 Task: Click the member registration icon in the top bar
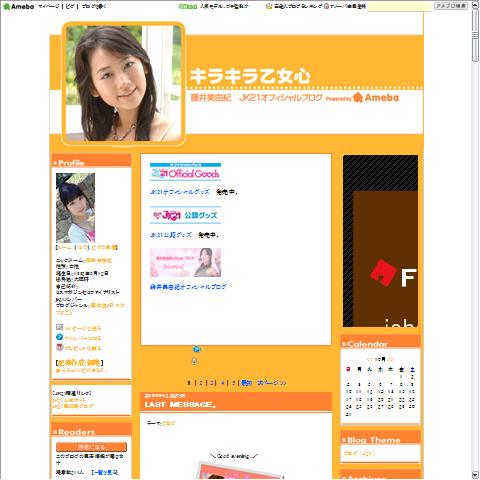point(326,6)
